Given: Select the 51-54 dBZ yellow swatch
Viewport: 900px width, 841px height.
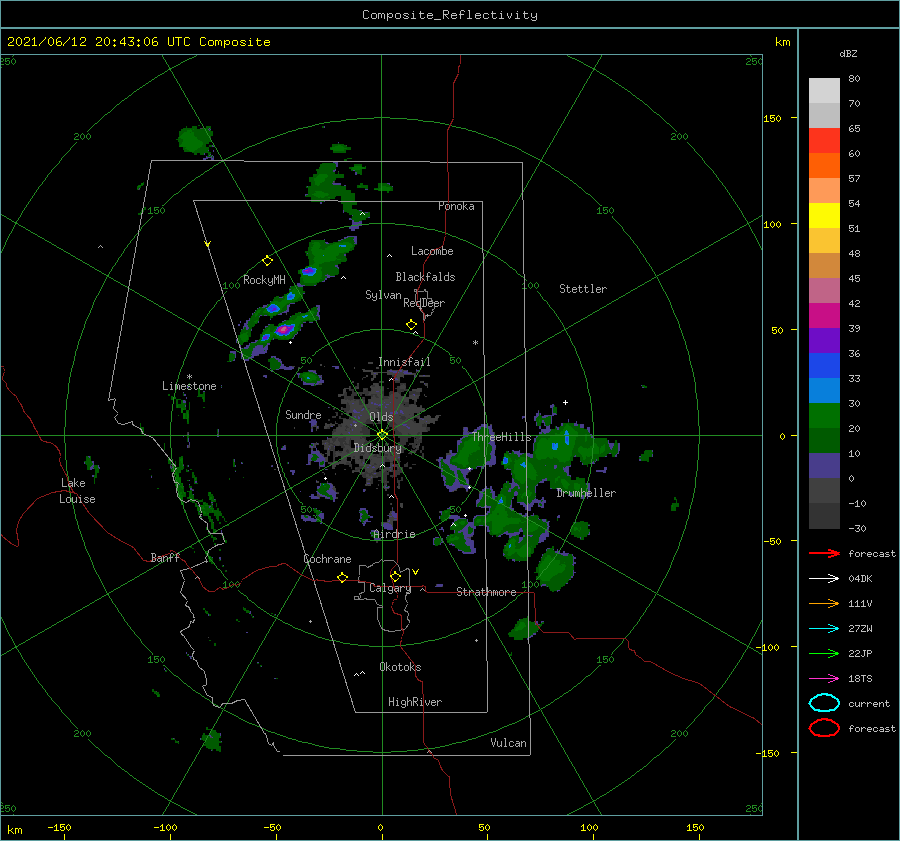Looking at the screenshot, I should click(x=824, y=215).
